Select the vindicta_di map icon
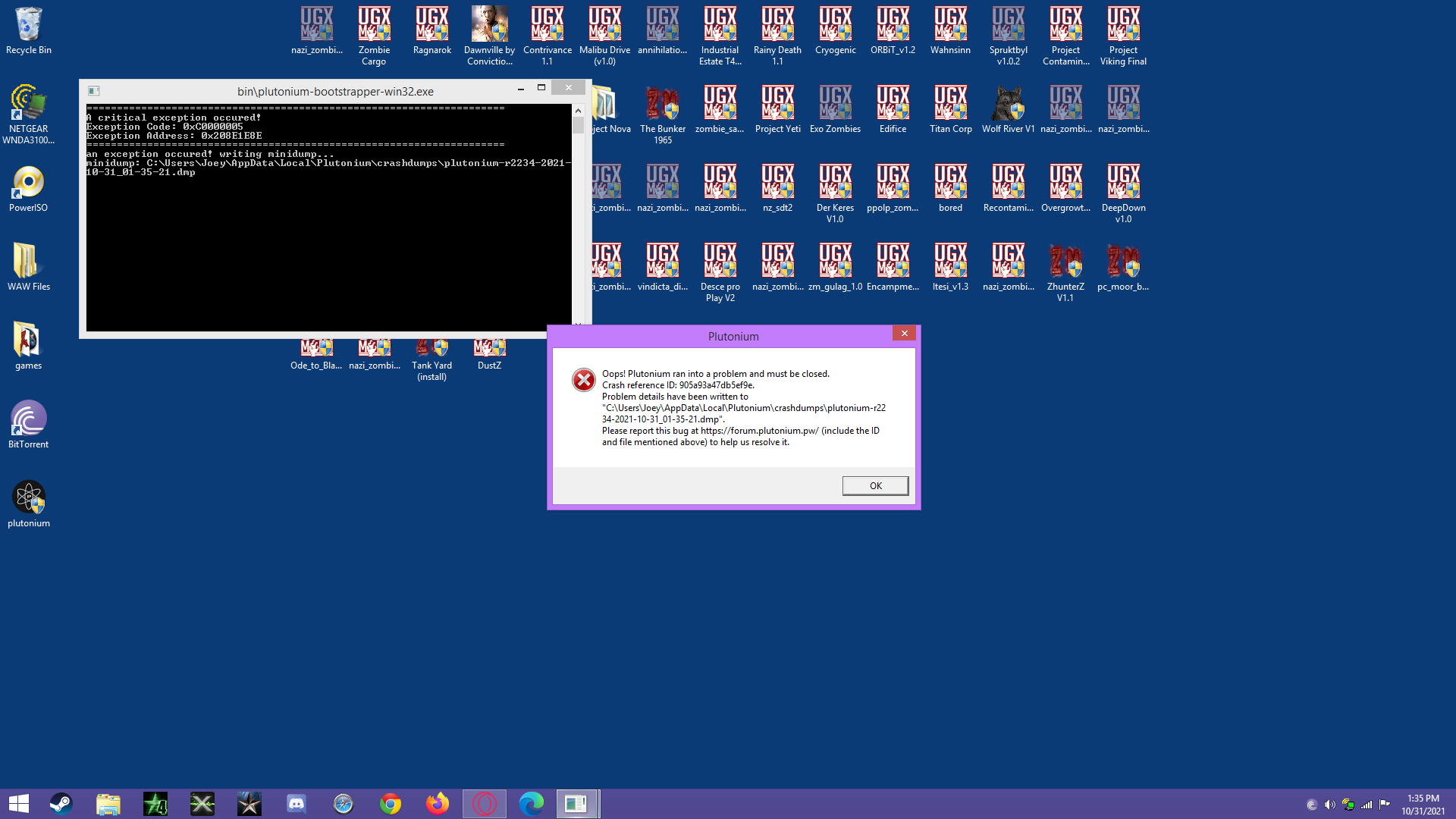 663,268
